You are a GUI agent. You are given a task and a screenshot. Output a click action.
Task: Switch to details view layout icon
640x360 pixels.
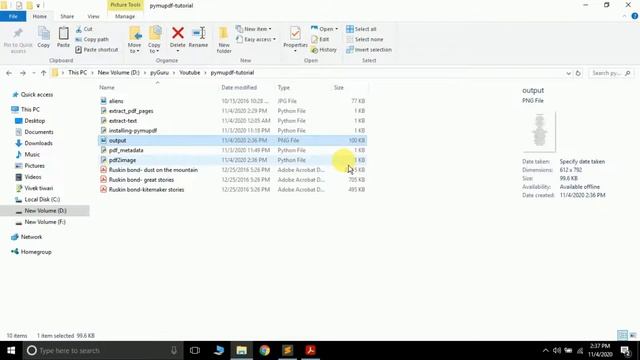pos(622,335)
